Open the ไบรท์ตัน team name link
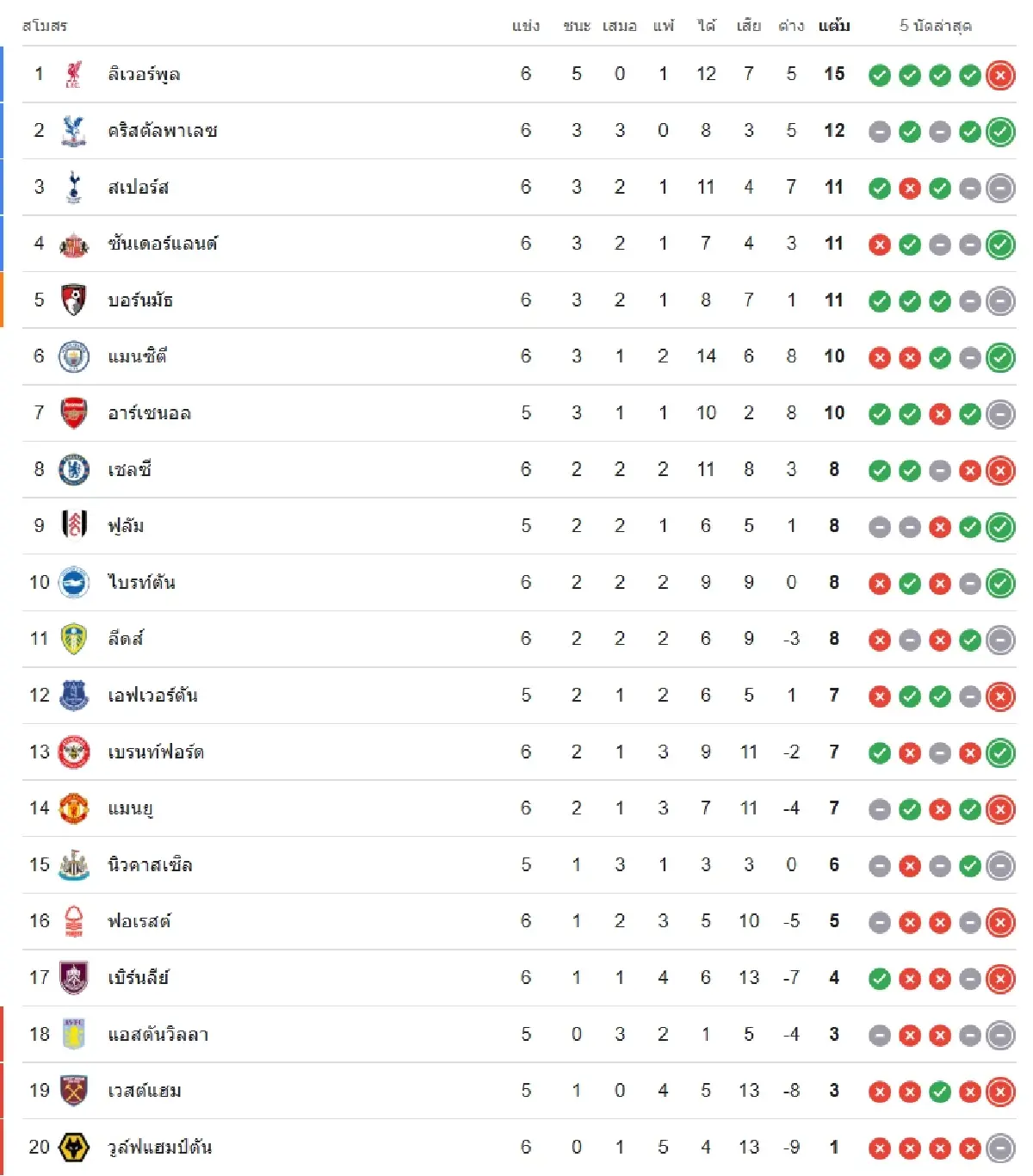 [x=142, y=583]
